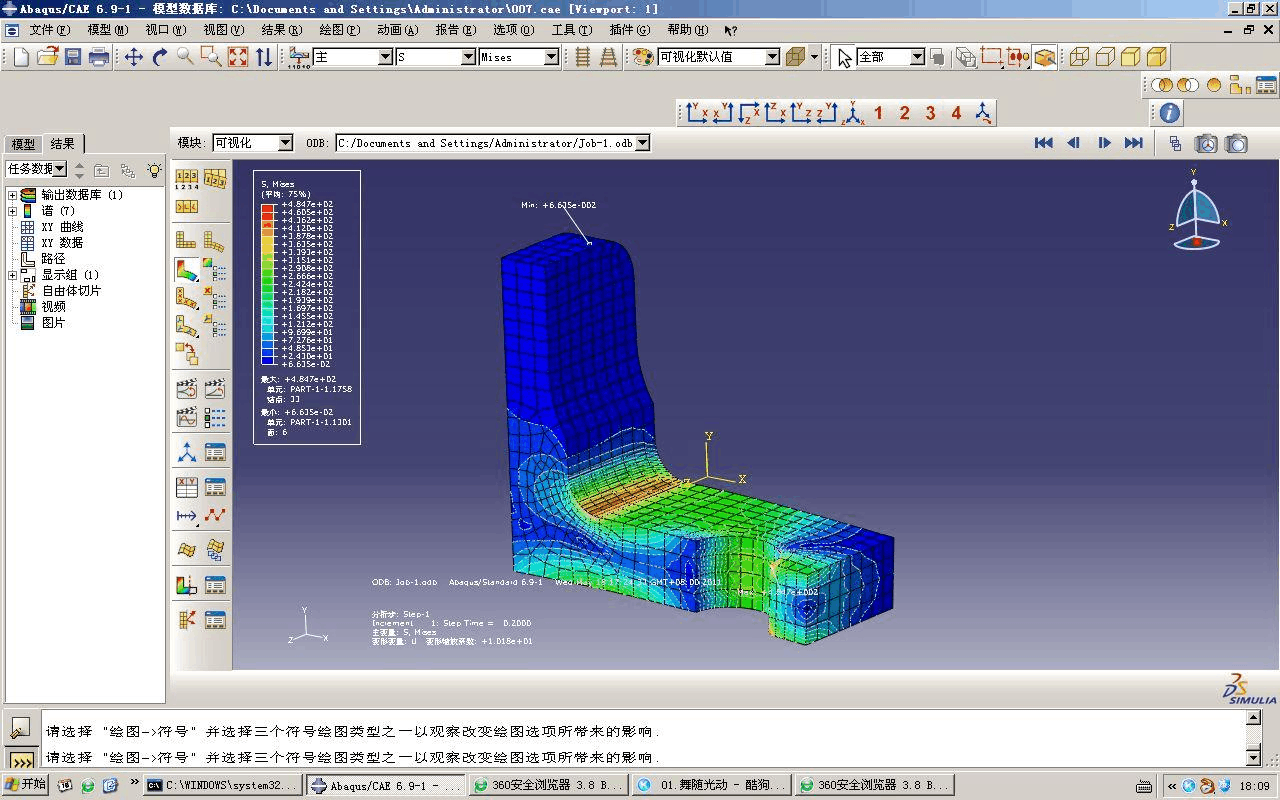
Task: Enable shaded render style
Action: click(x=1155, y=57)
